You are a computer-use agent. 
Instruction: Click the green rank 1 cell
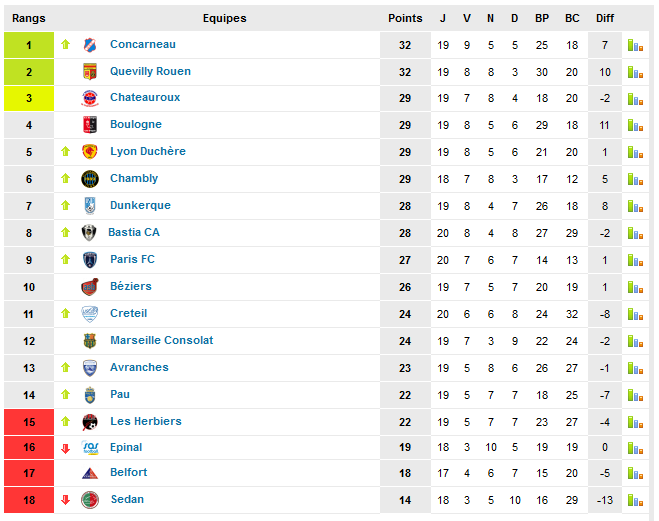tap(29, 45)
